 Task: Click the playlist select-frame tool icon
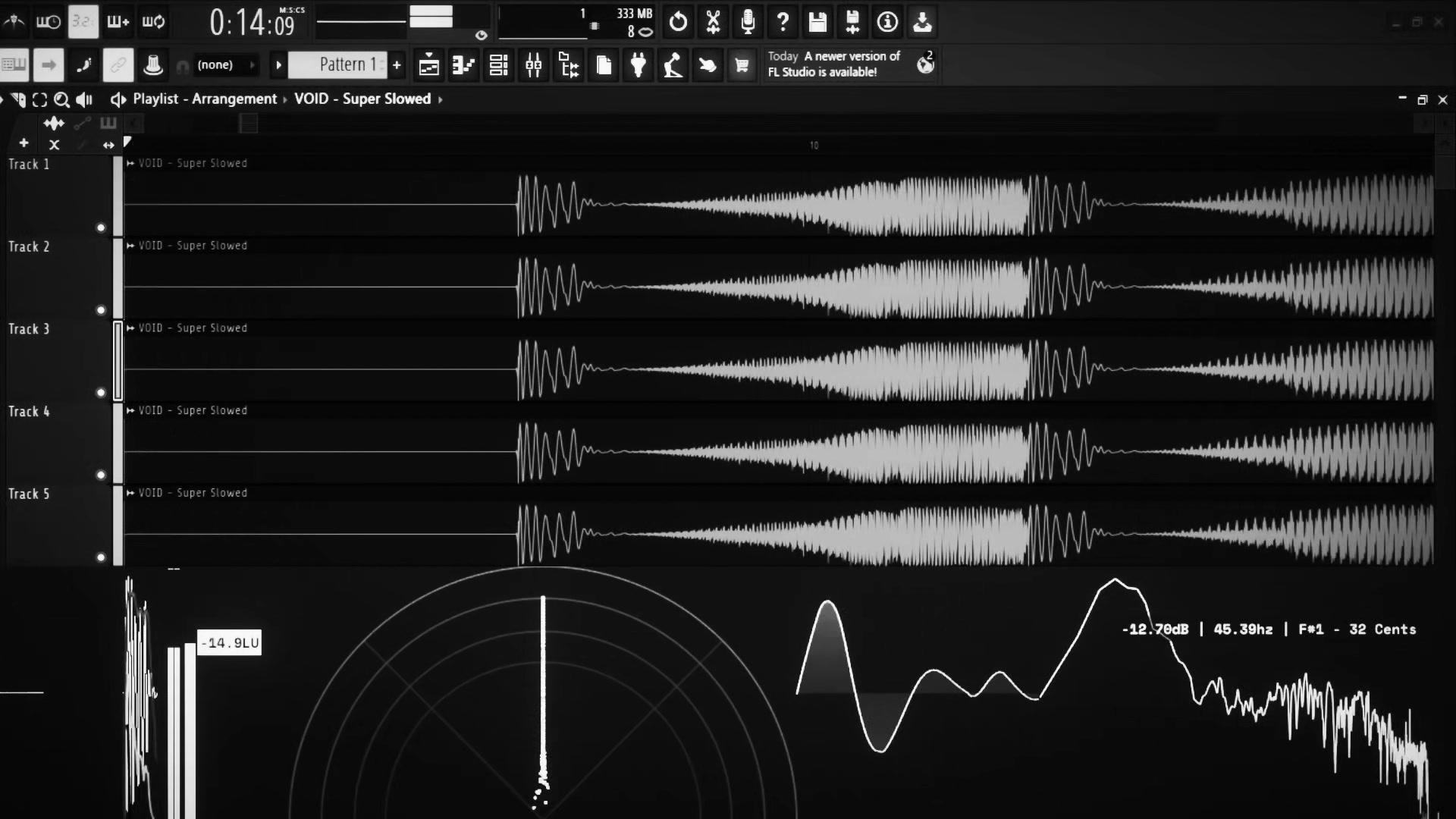pyautogui.click(x=39, y=99)
